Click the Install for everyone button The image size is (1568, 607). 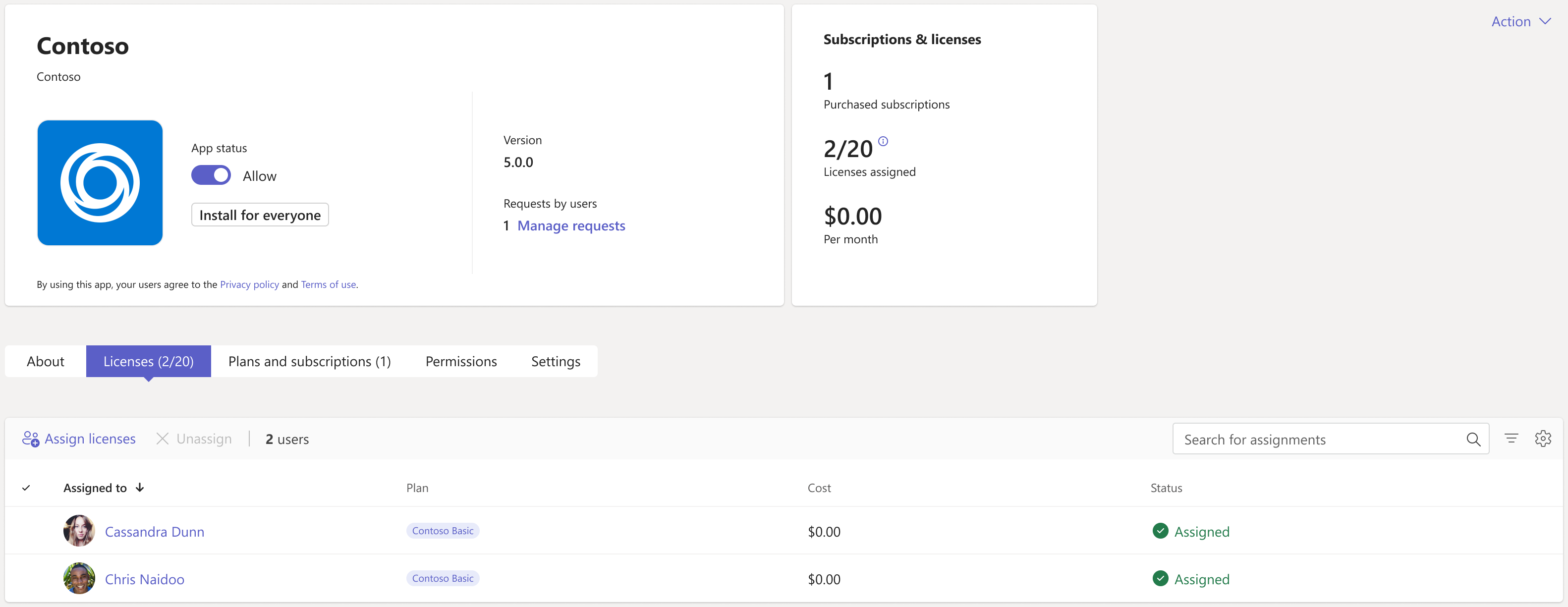coord(259,214)
